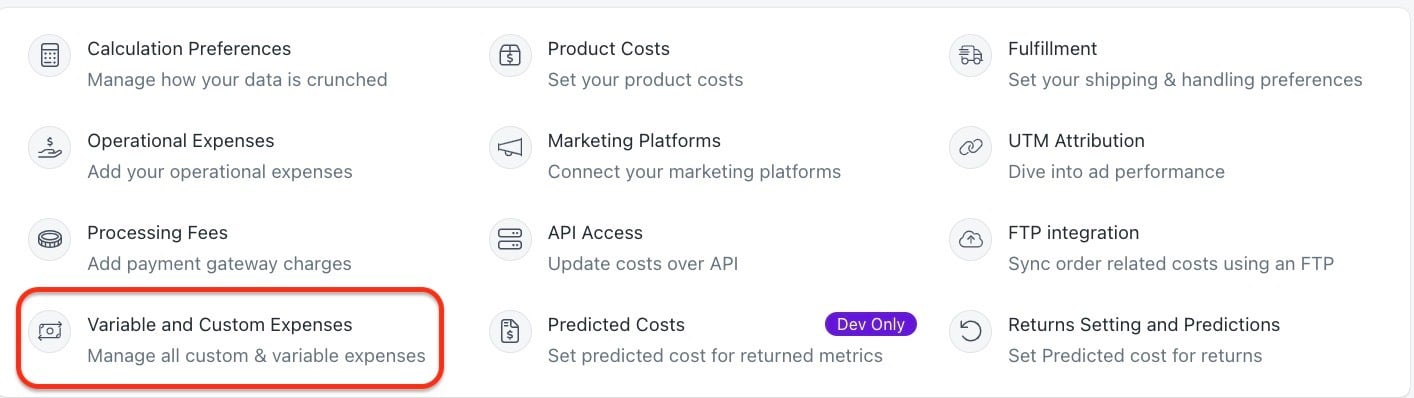Screen dimensions: 1414x398
Task: Click the Fulfillment truck icon
Action: (x=970, y=55)
